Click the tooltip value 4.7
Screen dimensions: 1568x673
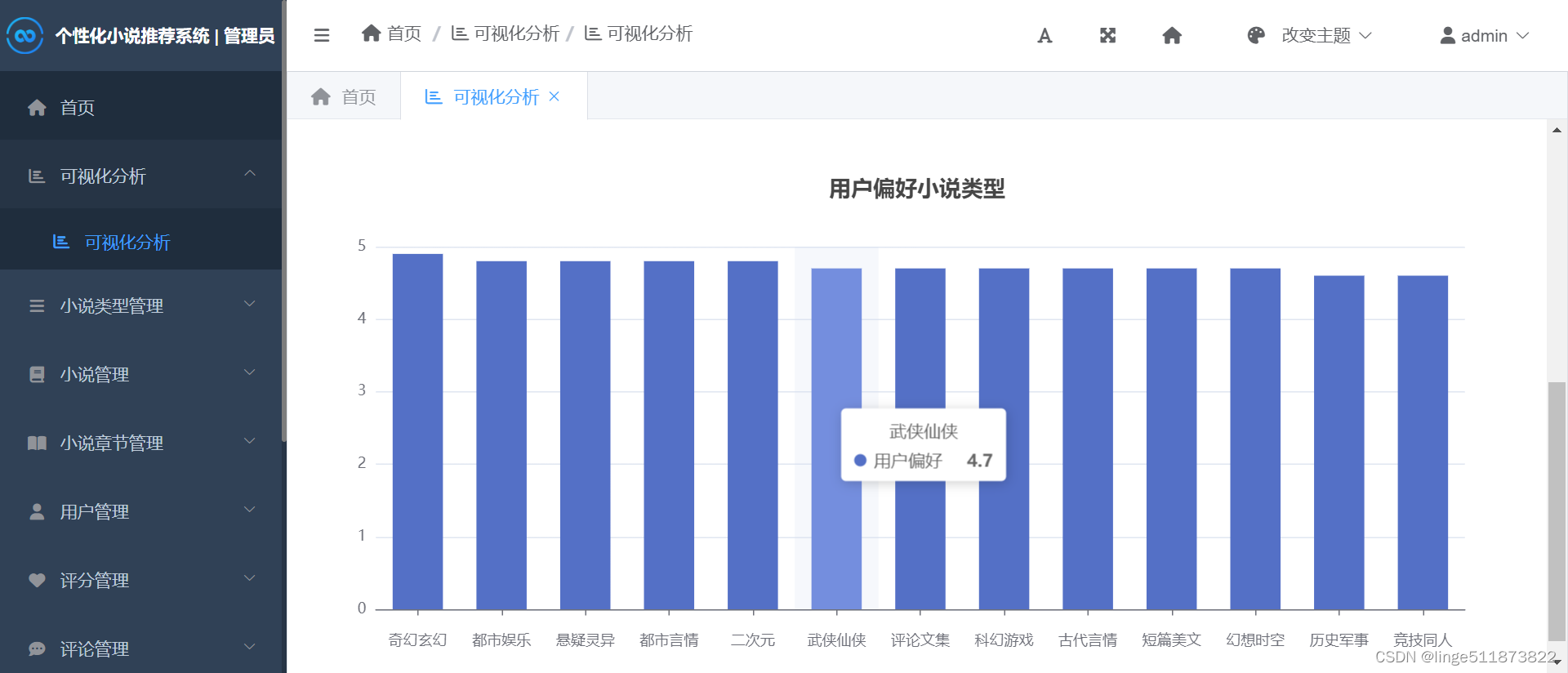979,461
